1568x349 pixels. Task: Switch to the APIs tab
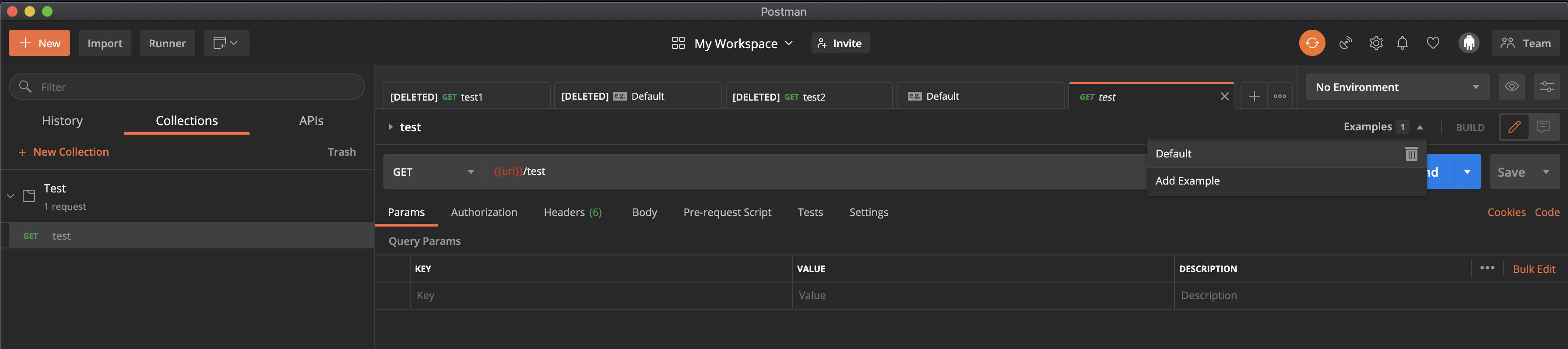click(x=311, y=120)
